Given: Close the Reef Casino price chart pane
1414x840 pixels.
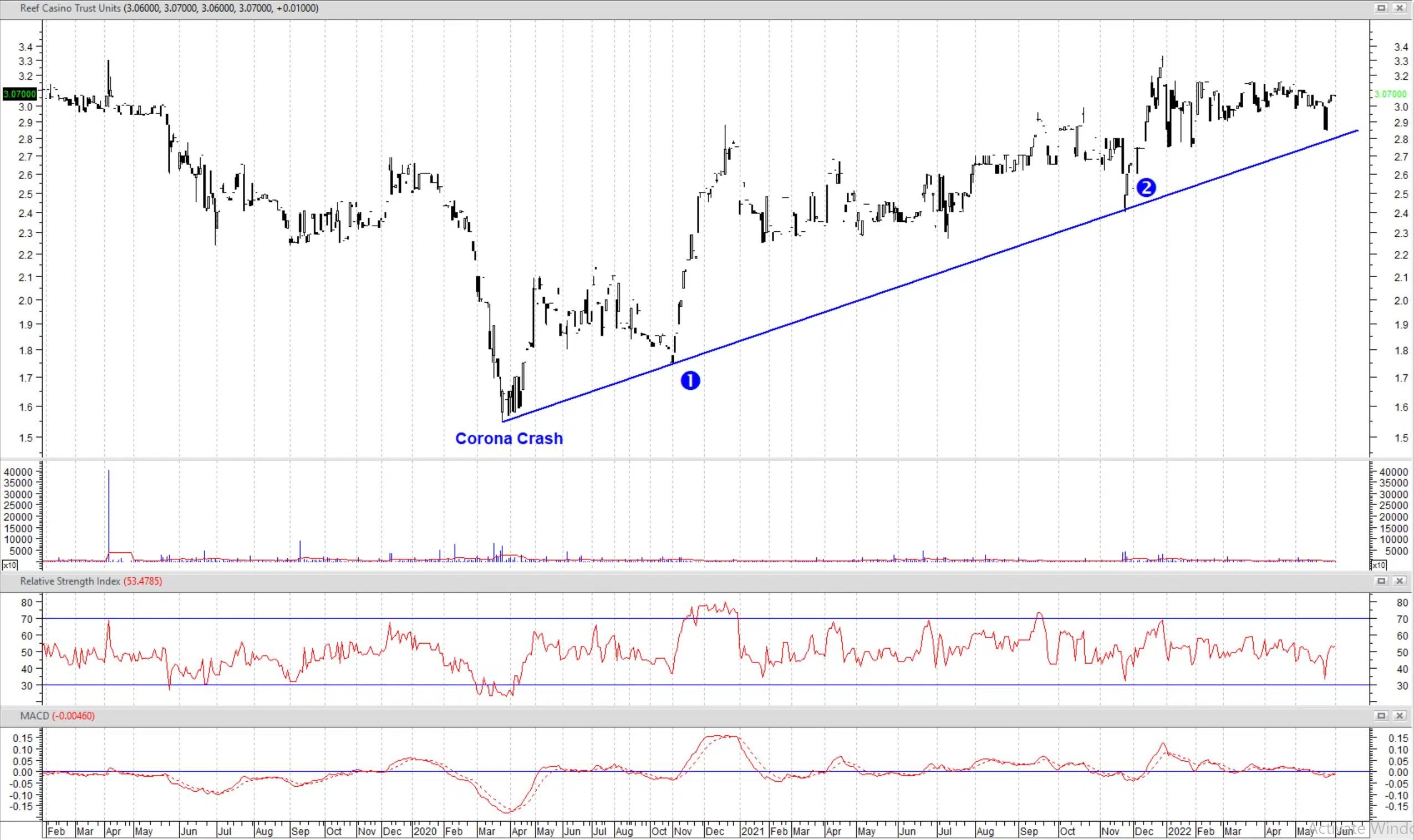Looking at the screenshot, I should coord(1399,8).
